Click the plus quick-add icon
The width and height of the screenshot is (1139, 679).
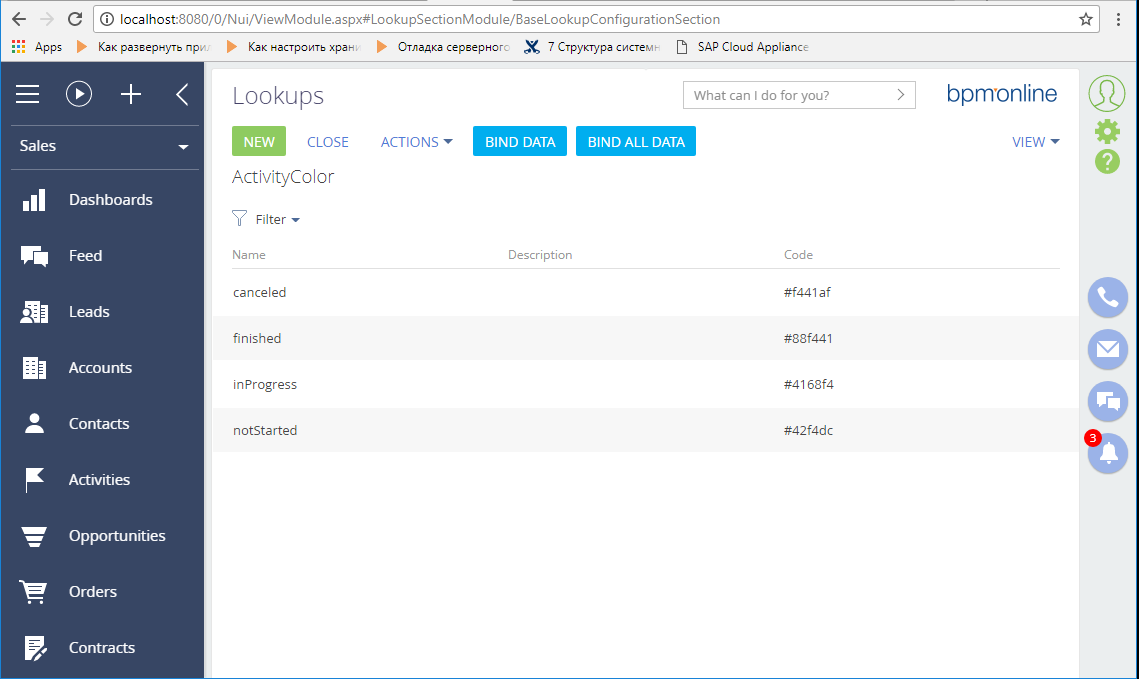[131, 94]
